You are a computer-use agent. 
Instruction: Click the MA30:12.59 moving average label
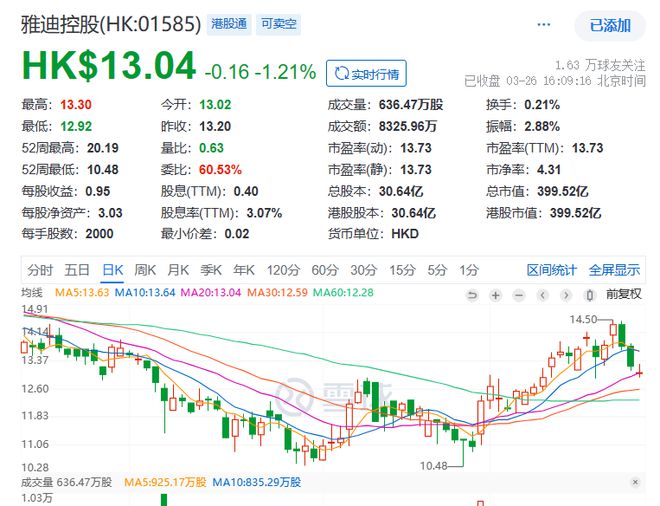click(x=277, y=293)
